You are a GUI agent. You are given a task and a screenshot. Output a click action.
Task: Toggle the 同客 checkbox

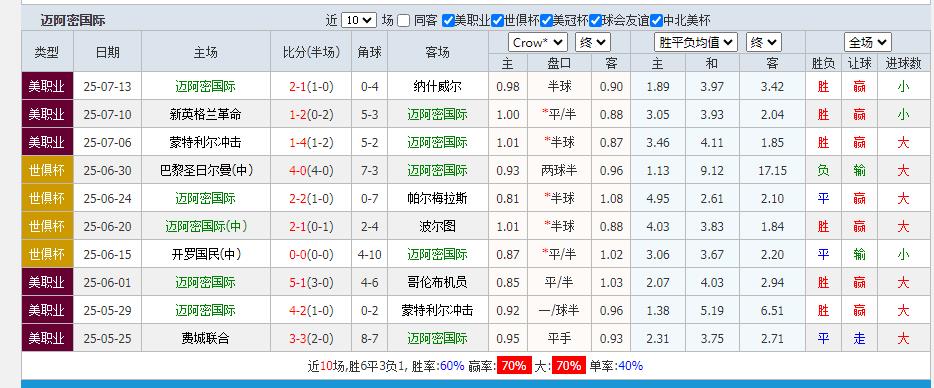[404, 21]
